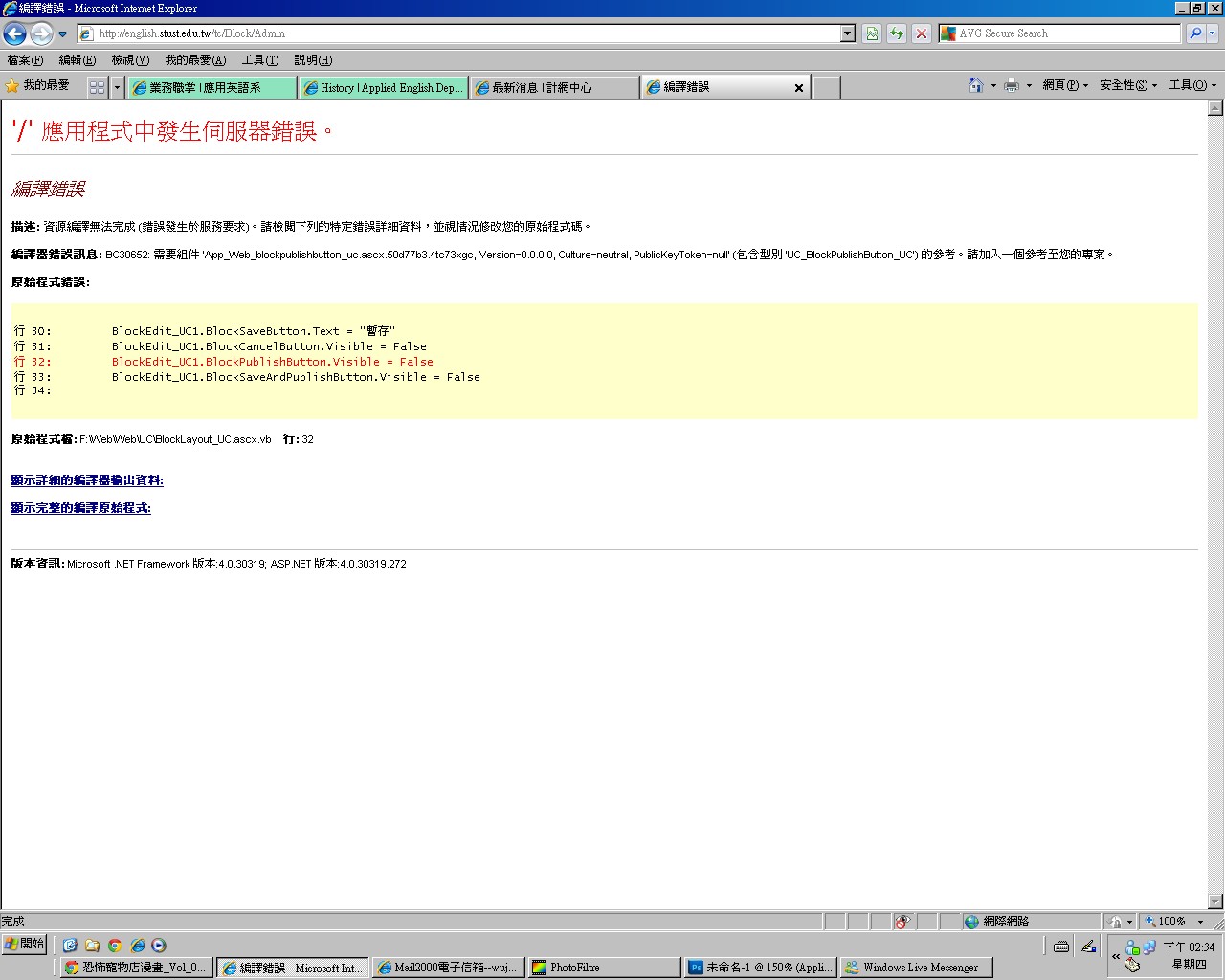The image size is (1225, 980).
Task: Click the Home icon in command bar
Action: 975,85
